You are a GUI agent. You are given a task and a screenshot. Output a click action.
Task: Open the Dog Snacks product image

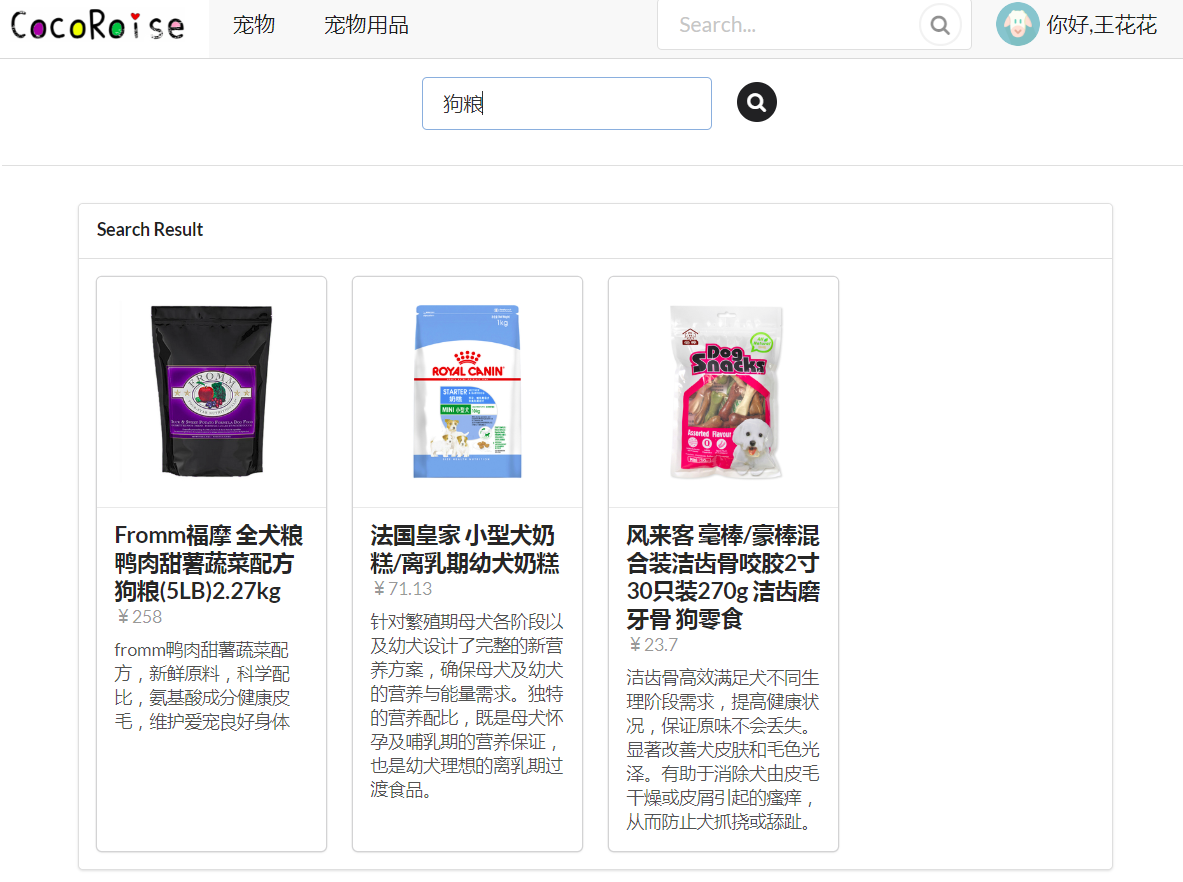coord(725,391)
